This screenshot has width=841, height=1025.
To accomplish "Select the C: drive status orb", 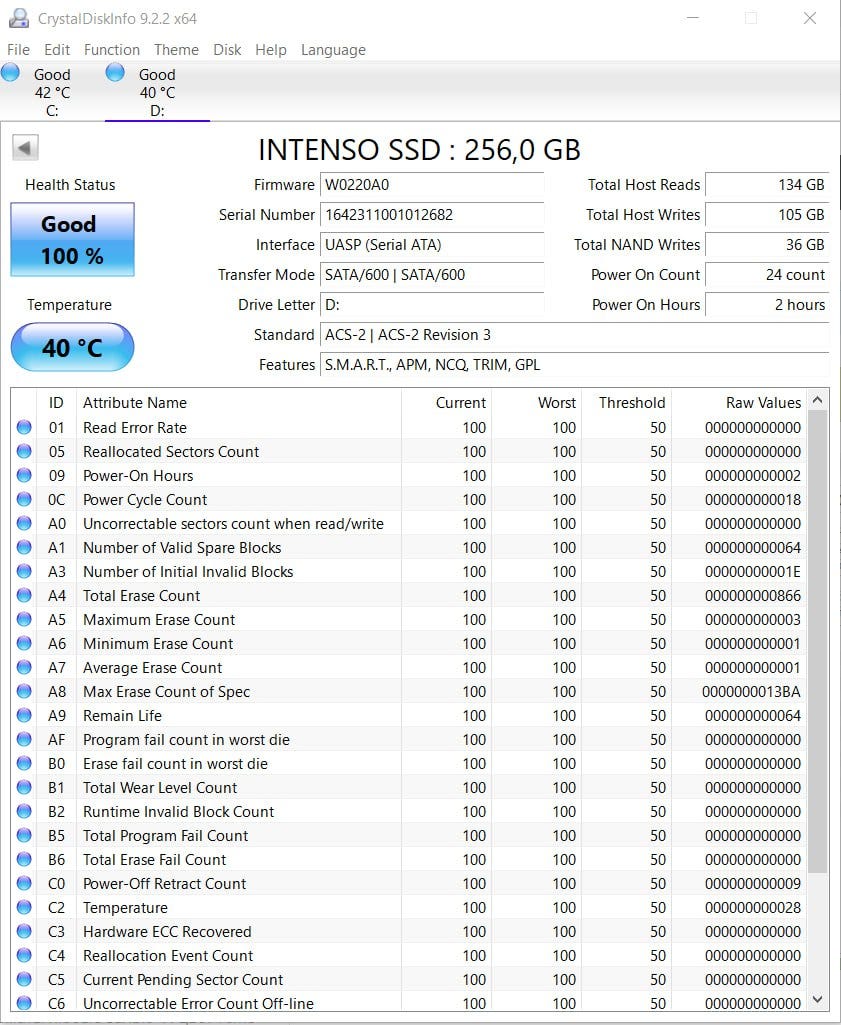I will tap(11, 72).
